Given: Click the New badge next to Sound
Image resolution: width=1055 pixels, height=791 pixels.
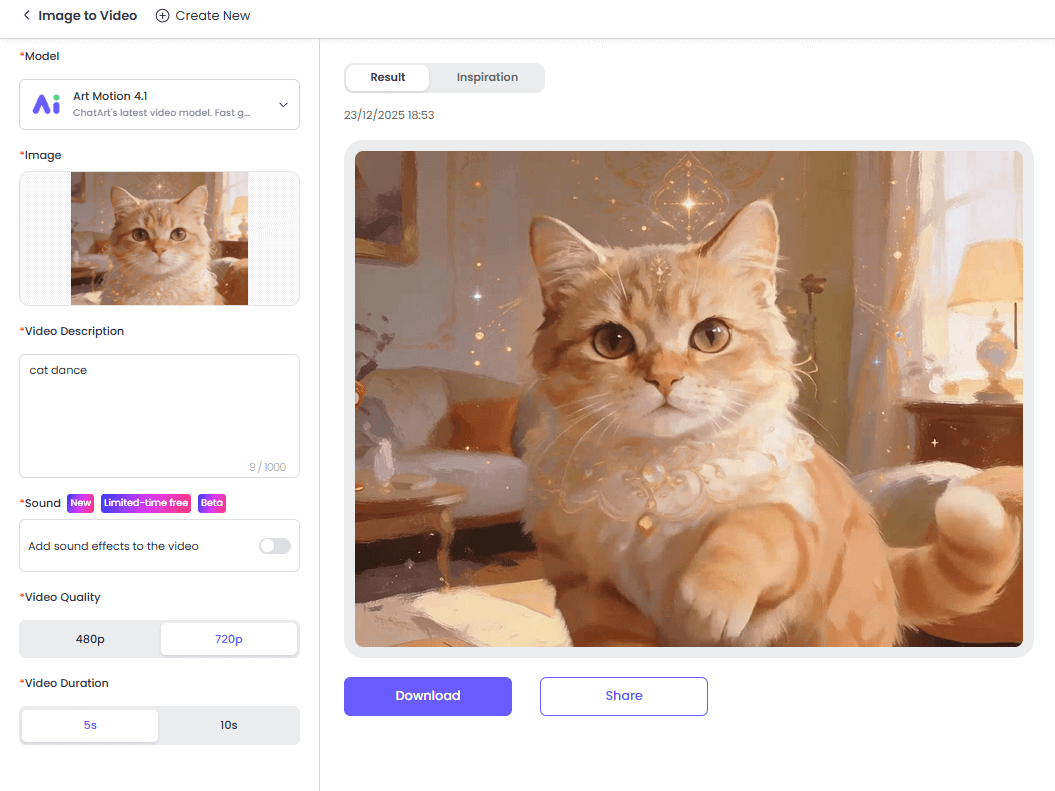Looking at the screenshot, I should coord(80,503).
